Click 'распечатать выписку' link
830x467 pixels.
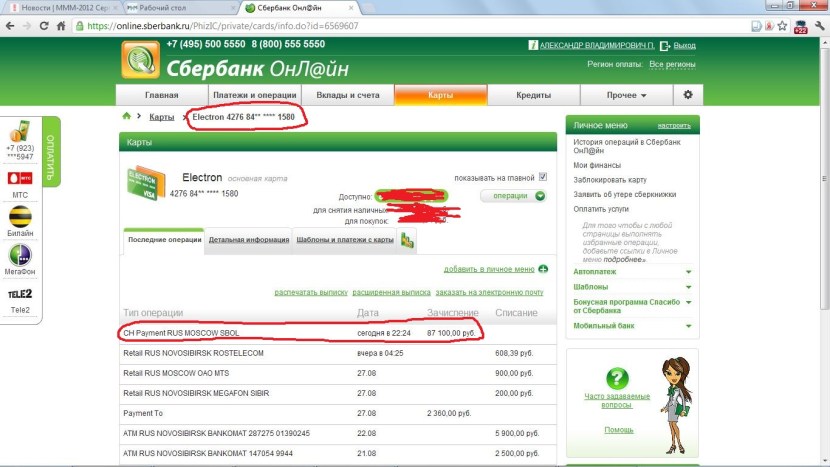311,292
